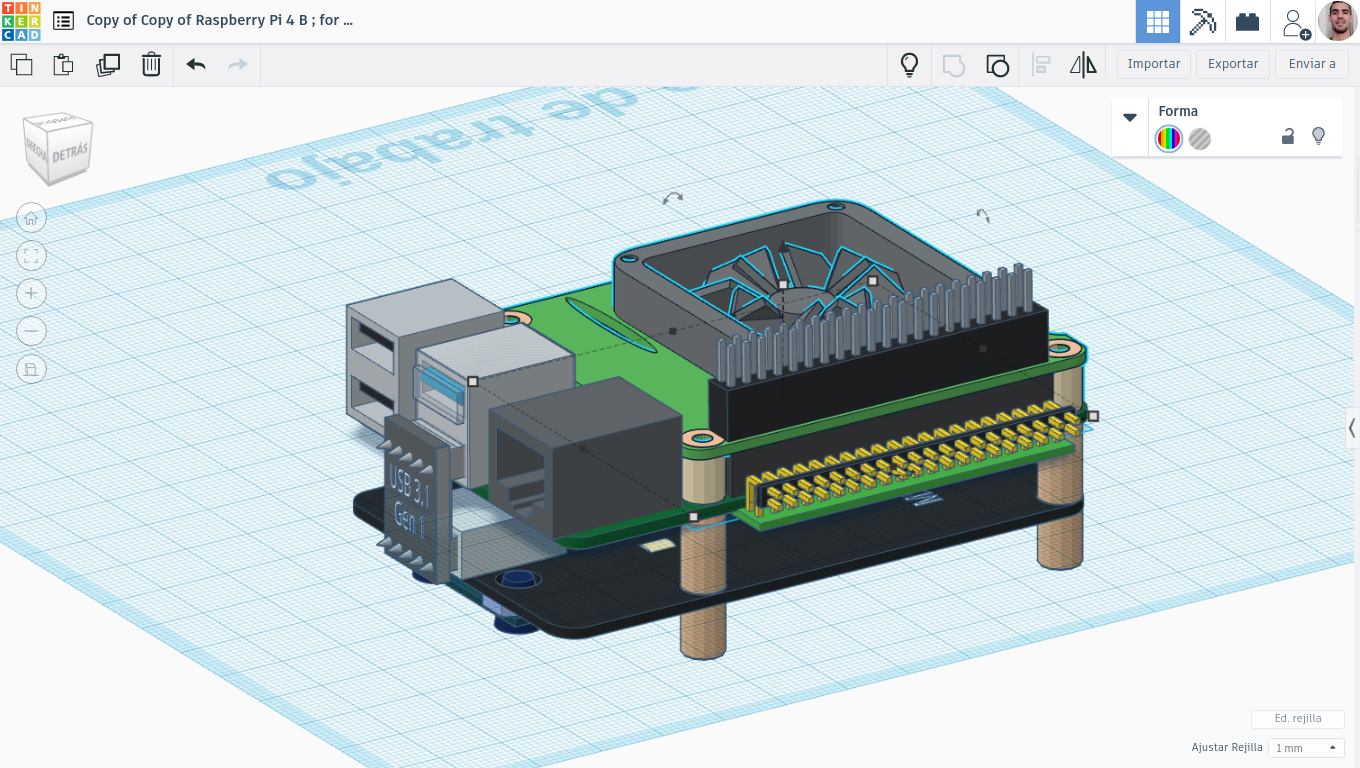Collapse the Forma panel with the arrow
The image size is (1360, 768).
coord(1130,117)
